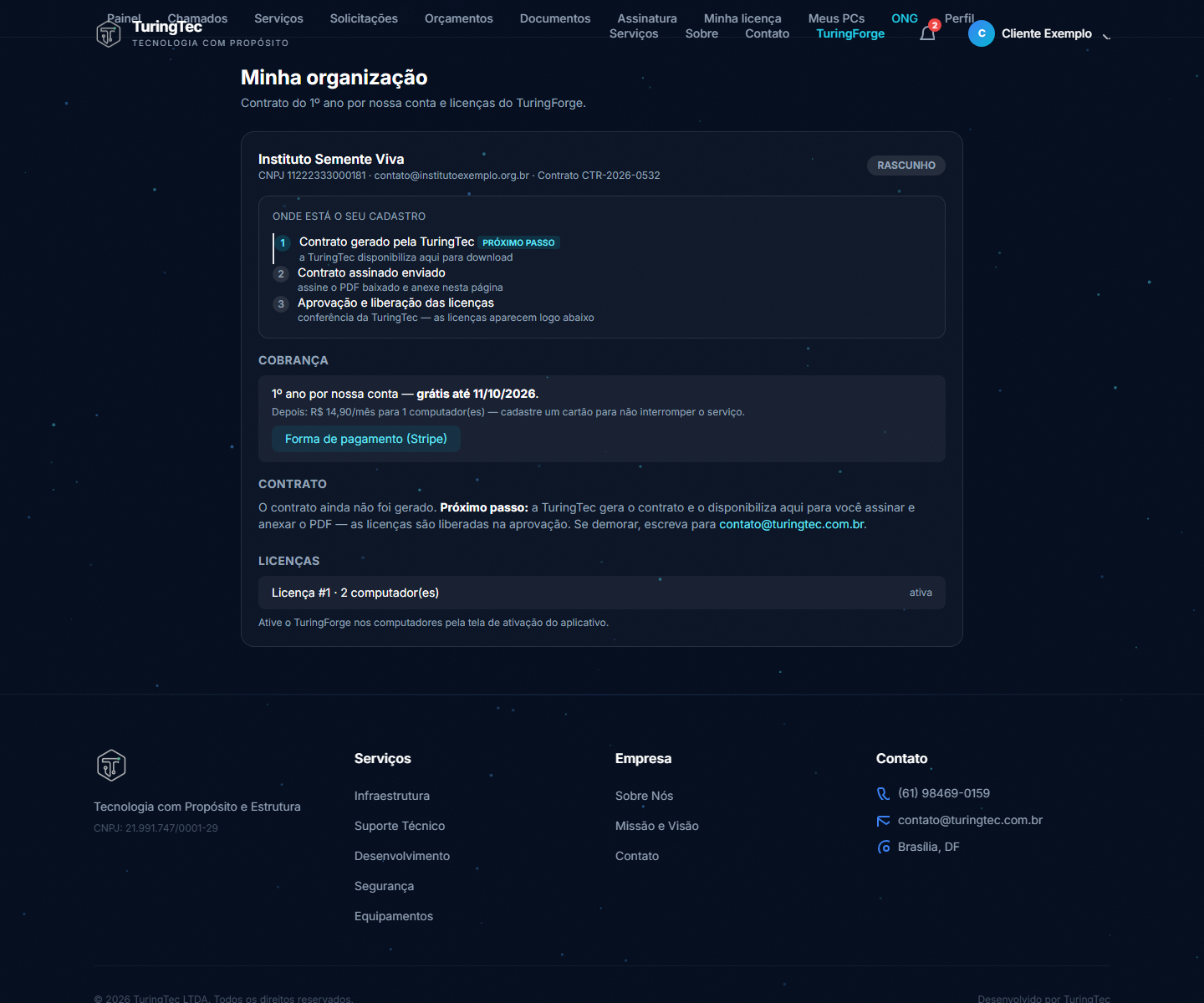Select Meus PCs in the top navigation
The width and height of the screenshot is (1204, 1003).
coord(836,18)
